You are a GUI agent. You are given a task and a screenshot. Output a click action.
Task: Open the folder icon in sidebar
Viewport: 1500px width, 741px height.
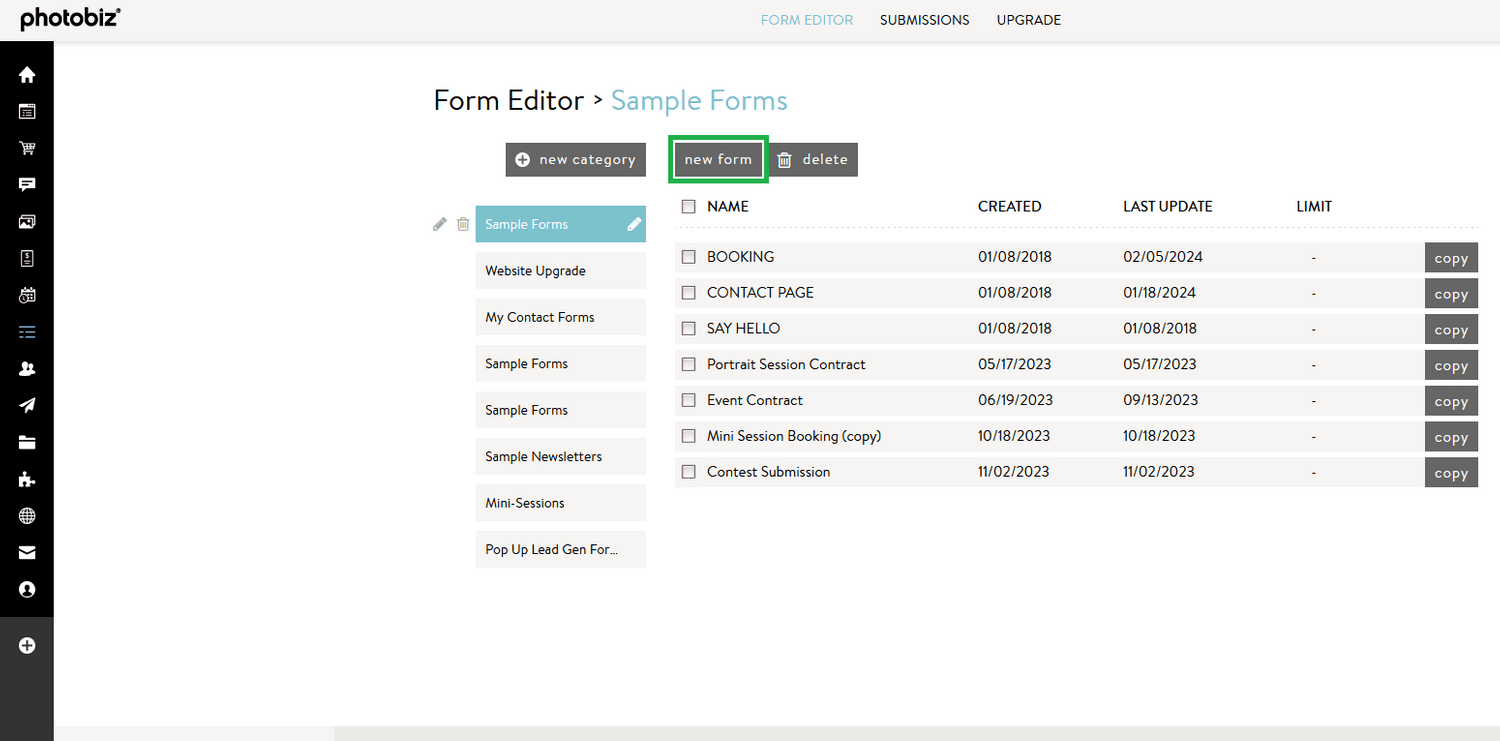pos(27,442)
